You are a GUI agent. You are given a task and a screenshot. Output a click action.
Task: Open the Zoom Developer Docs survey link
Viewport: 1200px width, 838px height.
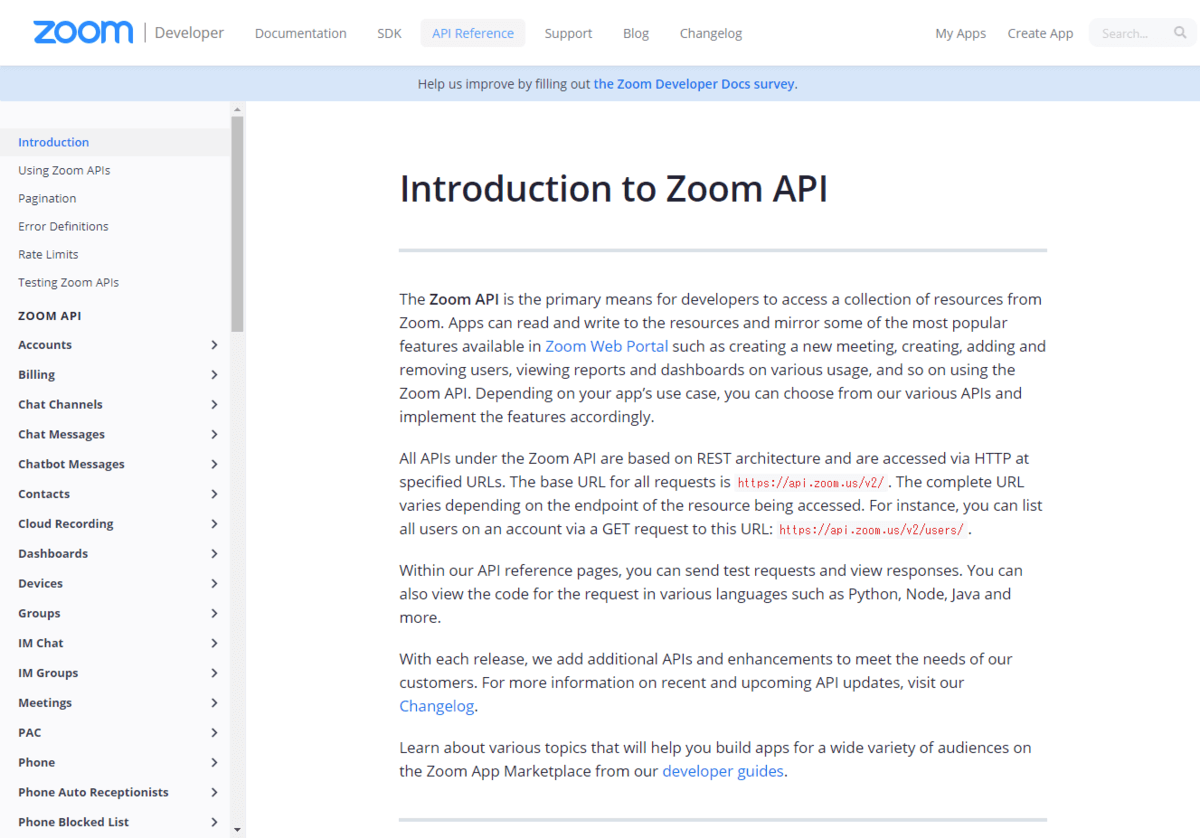click(x=695, y=84)
